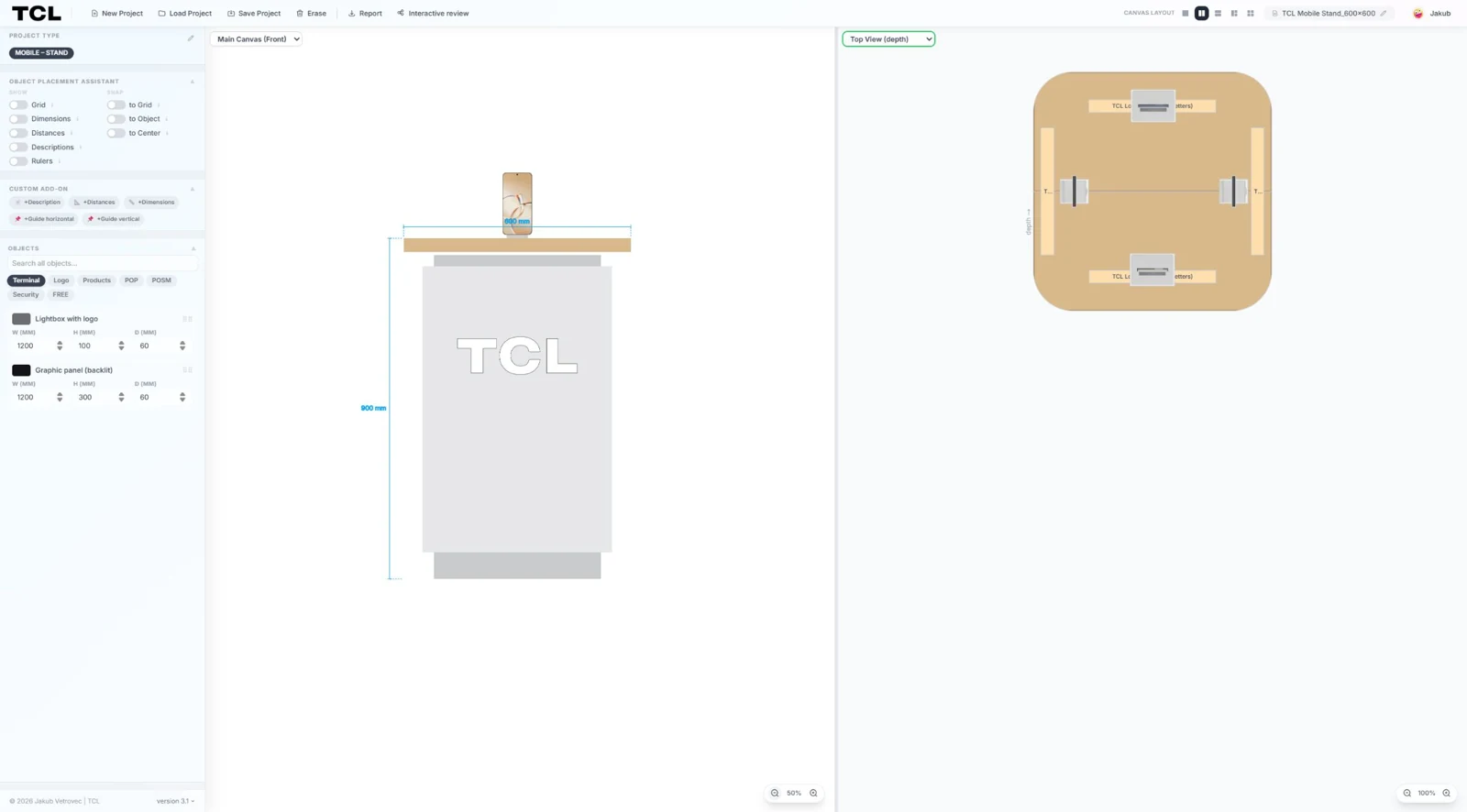Turn on the Rulers toggle
The image size is (1467, 812).
18,161
